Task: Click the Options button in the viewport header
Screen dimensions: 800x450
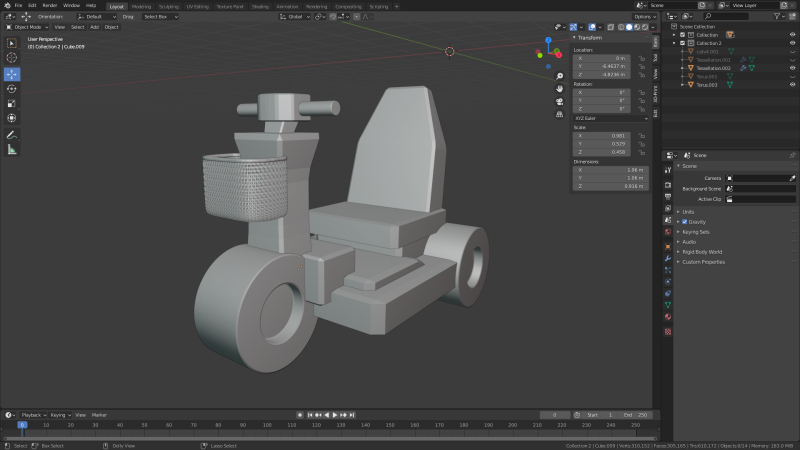Action: (643, 17)
